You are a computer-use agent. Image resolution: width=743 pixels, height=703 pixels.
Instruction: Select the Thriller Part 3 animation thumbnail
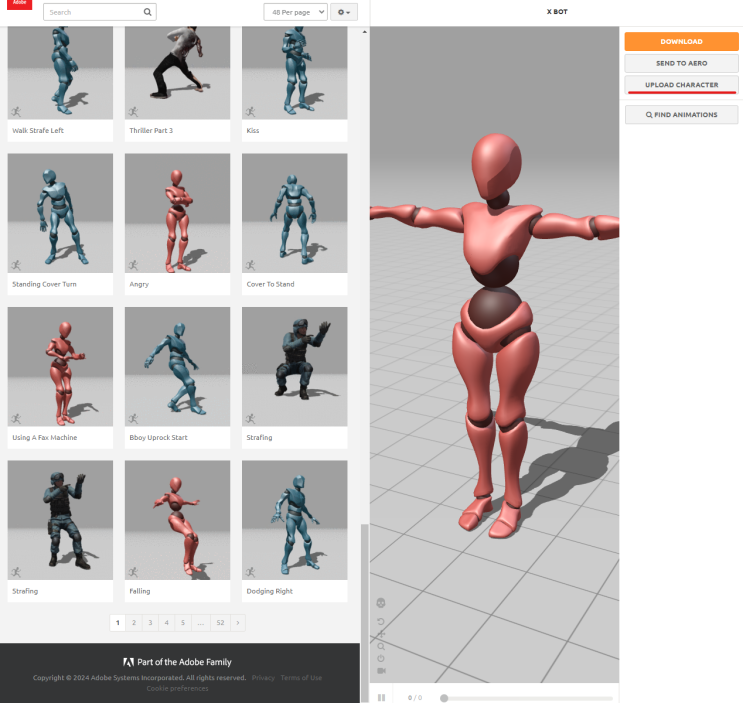tap(177, 72)
